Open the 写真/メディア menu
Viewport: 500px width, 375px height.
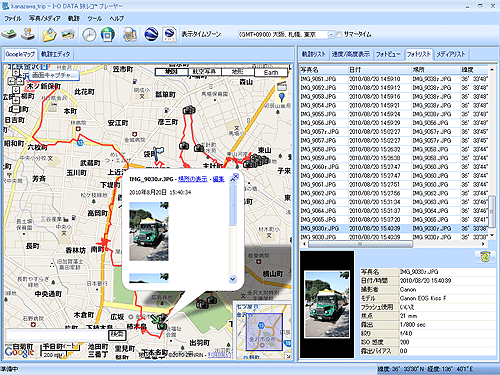pos(44,18)
